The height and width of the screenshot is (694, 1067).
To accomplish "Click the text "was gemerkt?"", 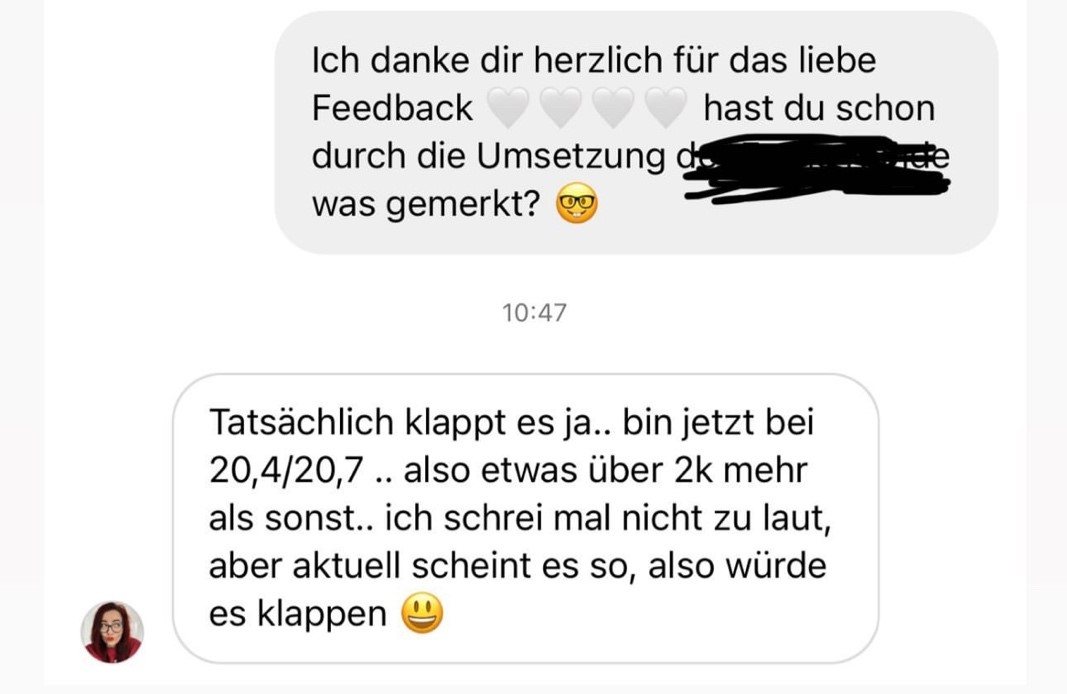I will tap(426, 204).
